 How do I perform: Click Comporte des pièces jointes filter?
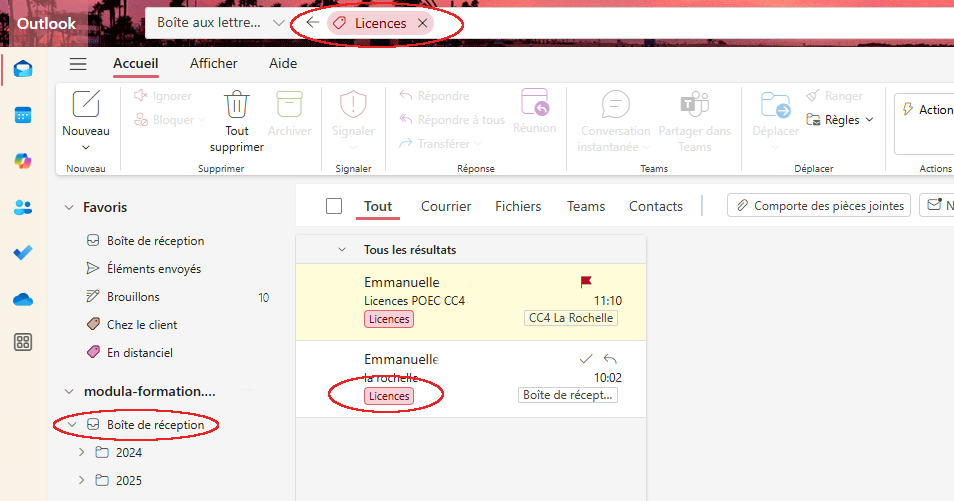[x=818, y=206]
